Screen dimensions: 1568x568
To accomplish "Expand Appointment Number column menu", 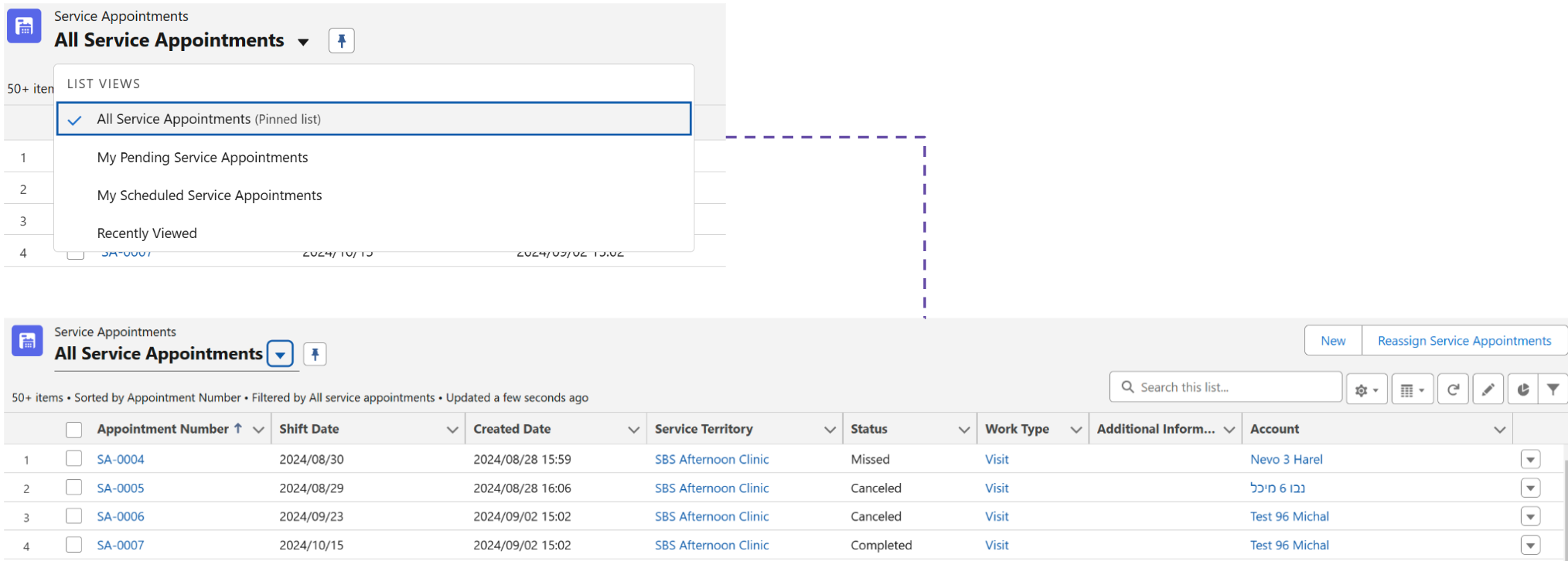I will [258, 430].
